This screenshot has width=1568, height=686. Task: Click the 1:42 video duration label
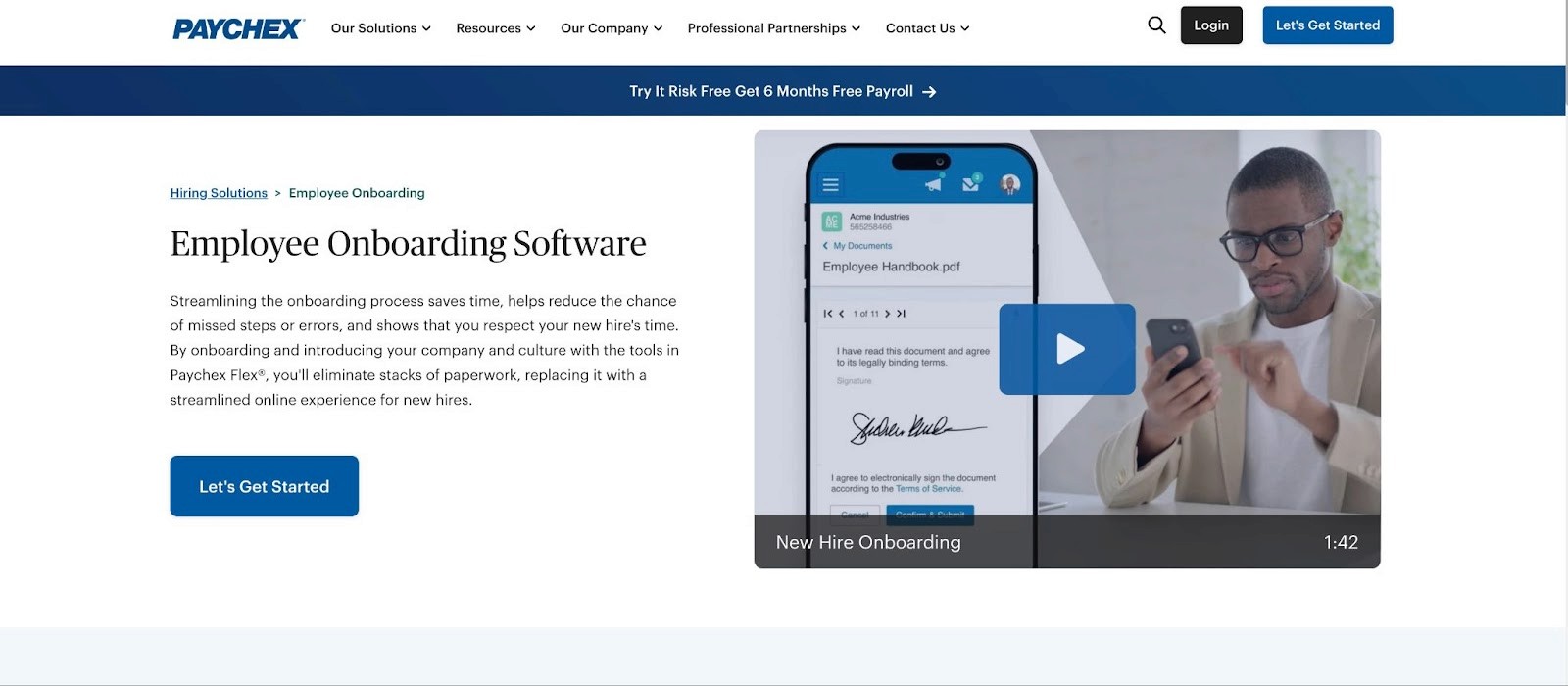pyautogui.click(x=1341, y=542)
